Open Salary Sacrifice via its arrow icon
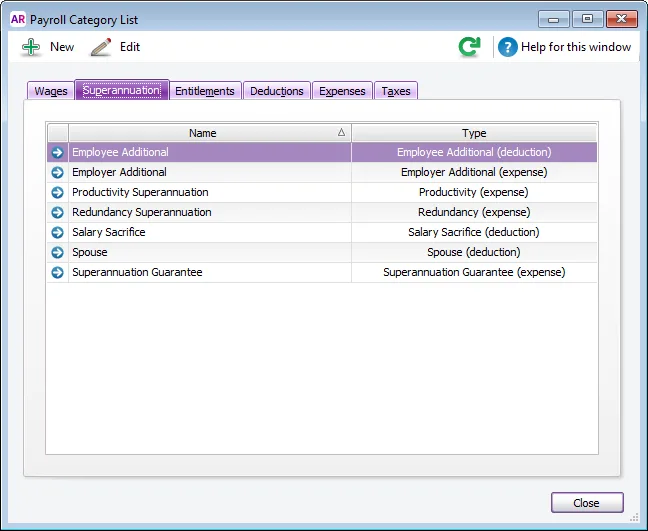Viewport: 648px width, 531px height. point(57,232)
